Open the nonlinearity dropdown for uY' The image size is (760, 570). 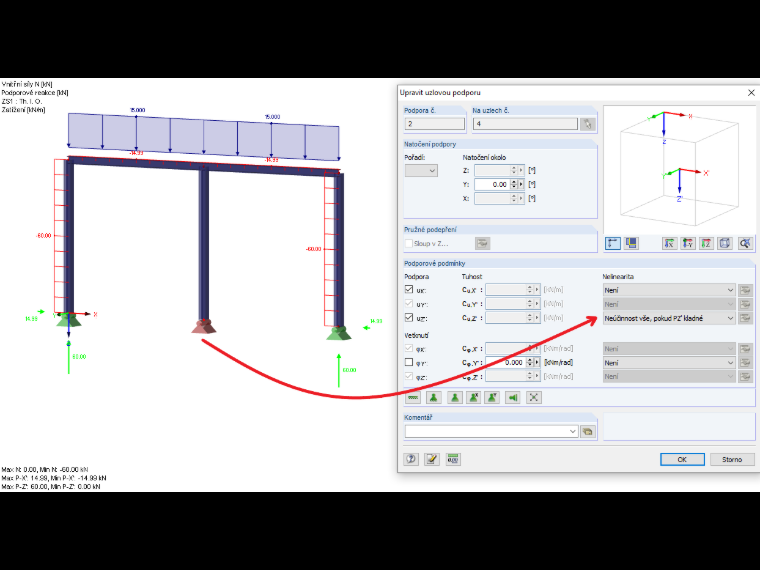point(669,304)
